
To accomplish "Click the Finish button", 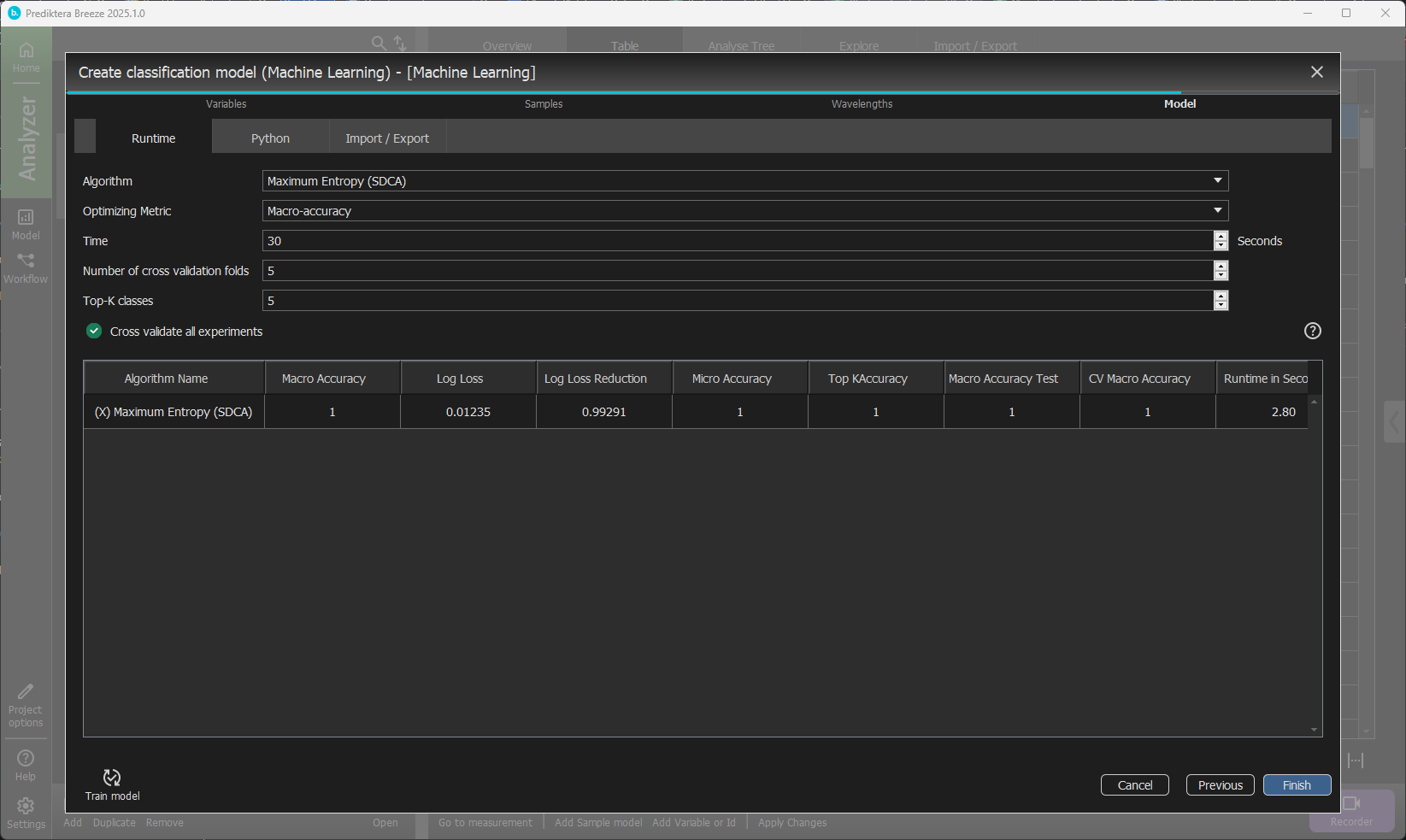I will coord(1297,785).
